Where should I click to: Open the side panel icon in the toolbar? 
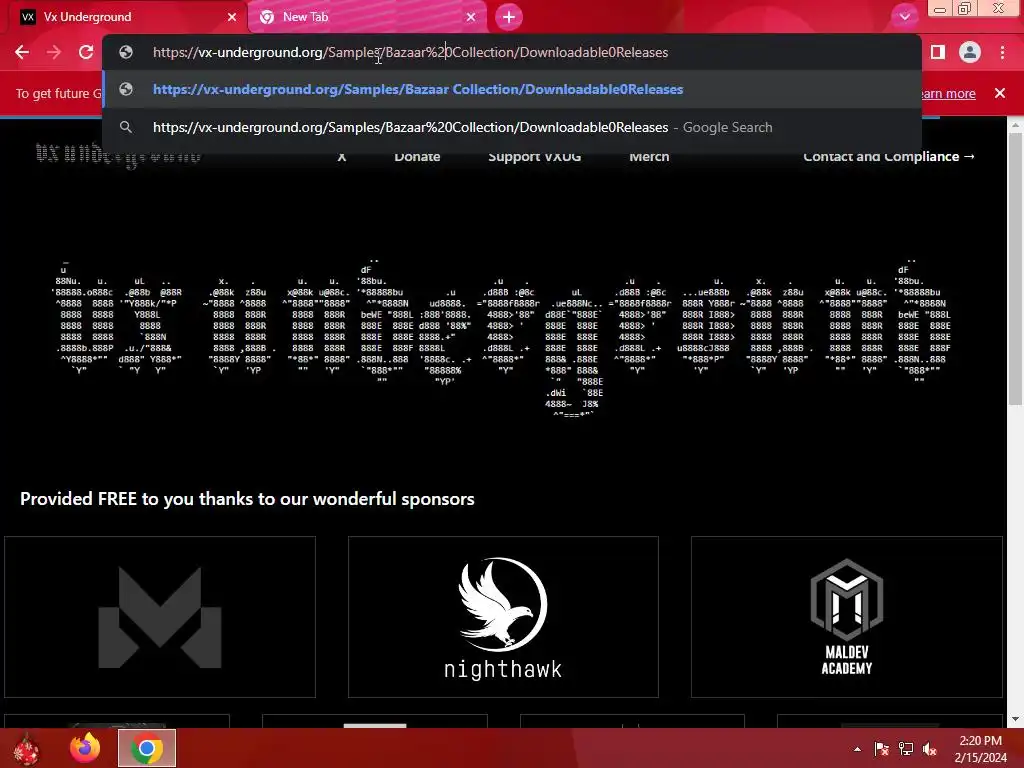(x=938, y=52)
